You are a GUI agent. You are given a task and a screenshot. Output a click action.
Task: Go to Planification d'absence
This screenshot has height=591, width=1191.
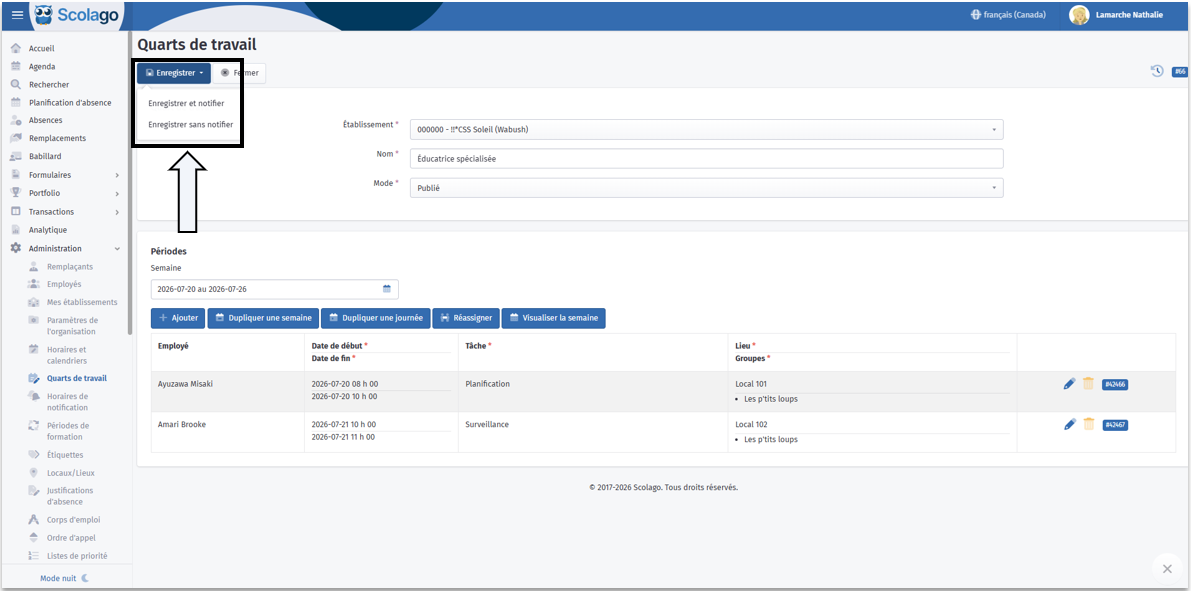pos(70,103)
